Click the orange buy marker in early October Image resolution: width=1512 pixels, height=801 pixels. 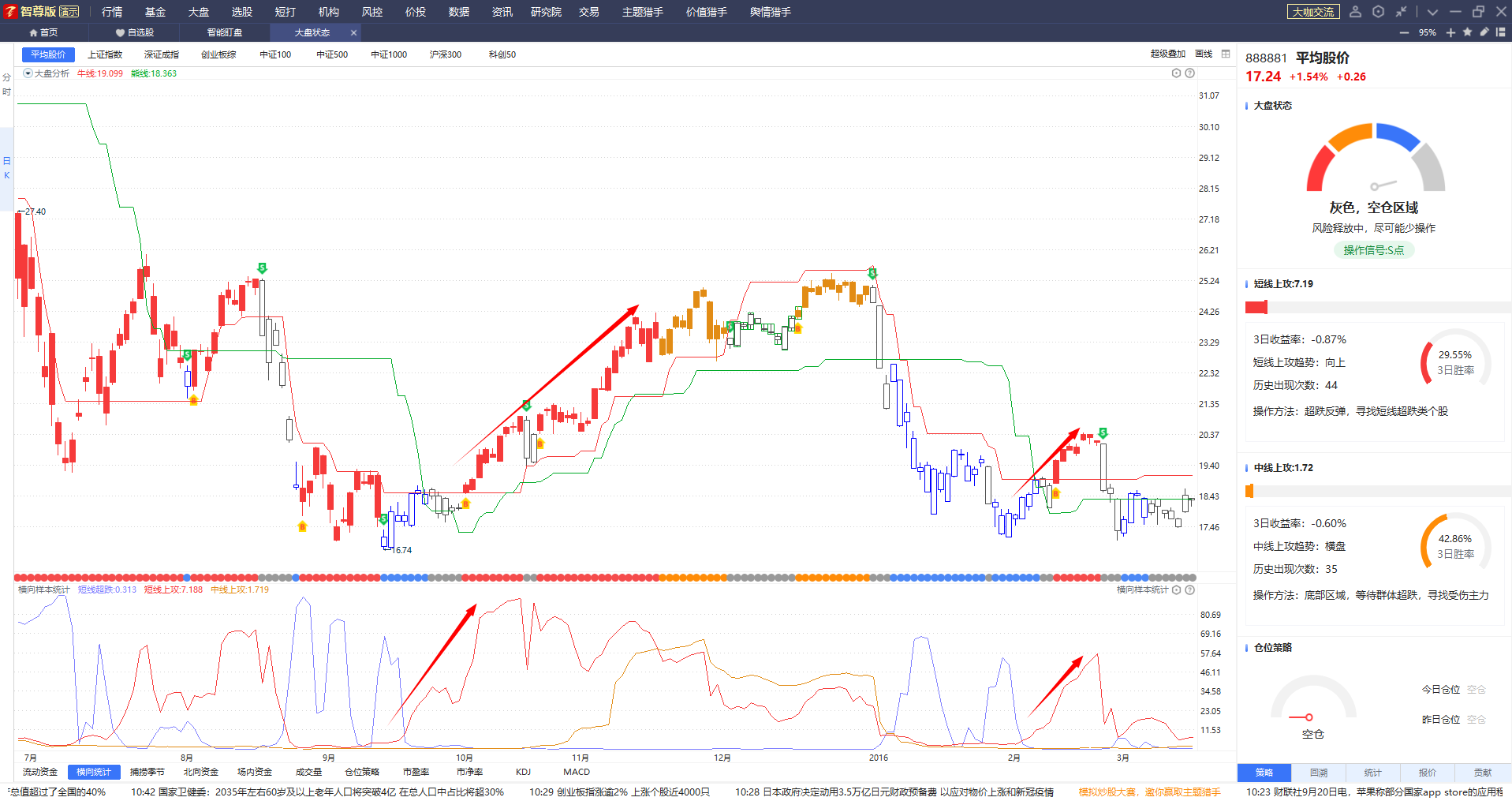465,503
